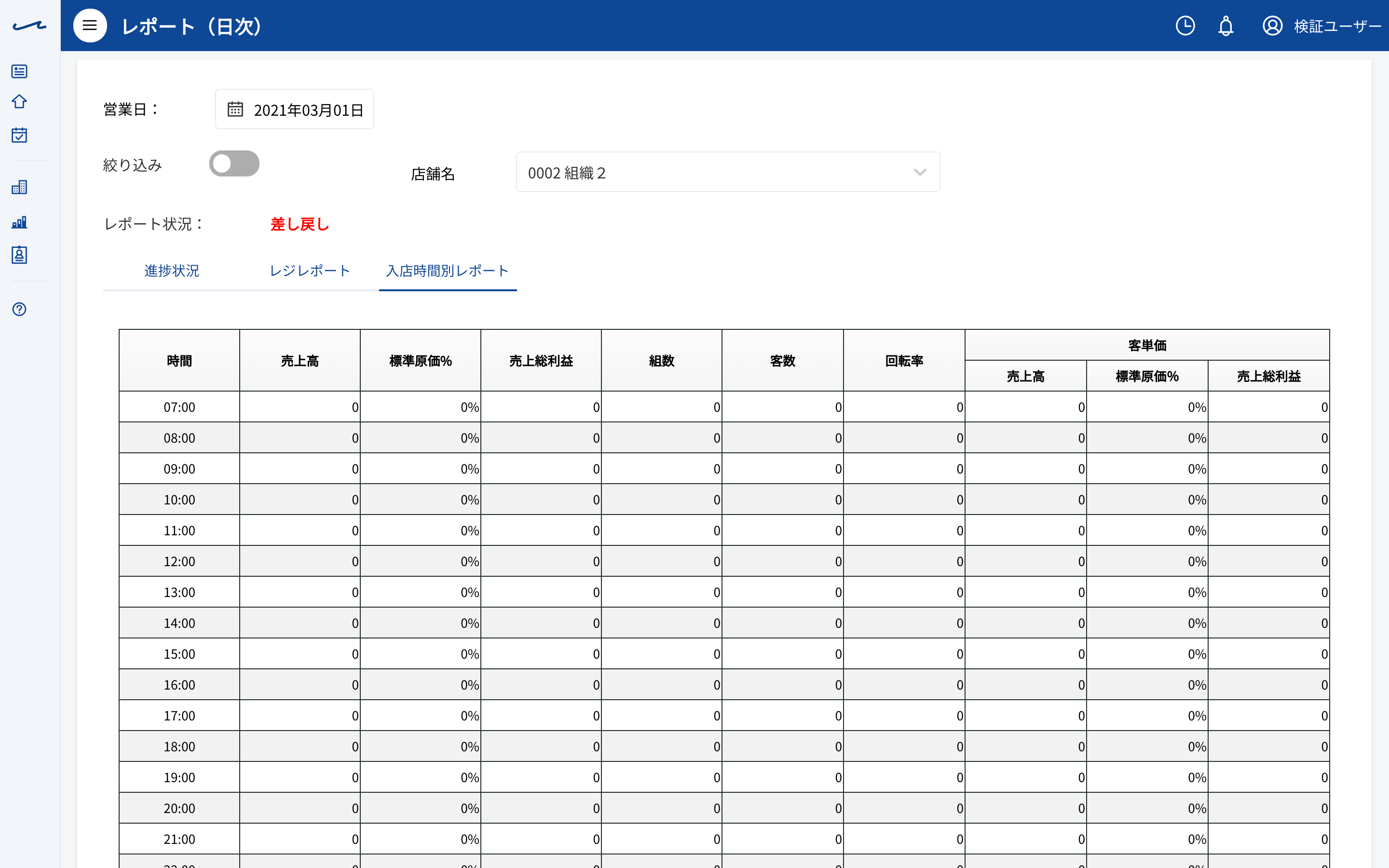Click the main 売上総利益 column header
This screenshot has width=1389, height=868.
tap(541, 361)
